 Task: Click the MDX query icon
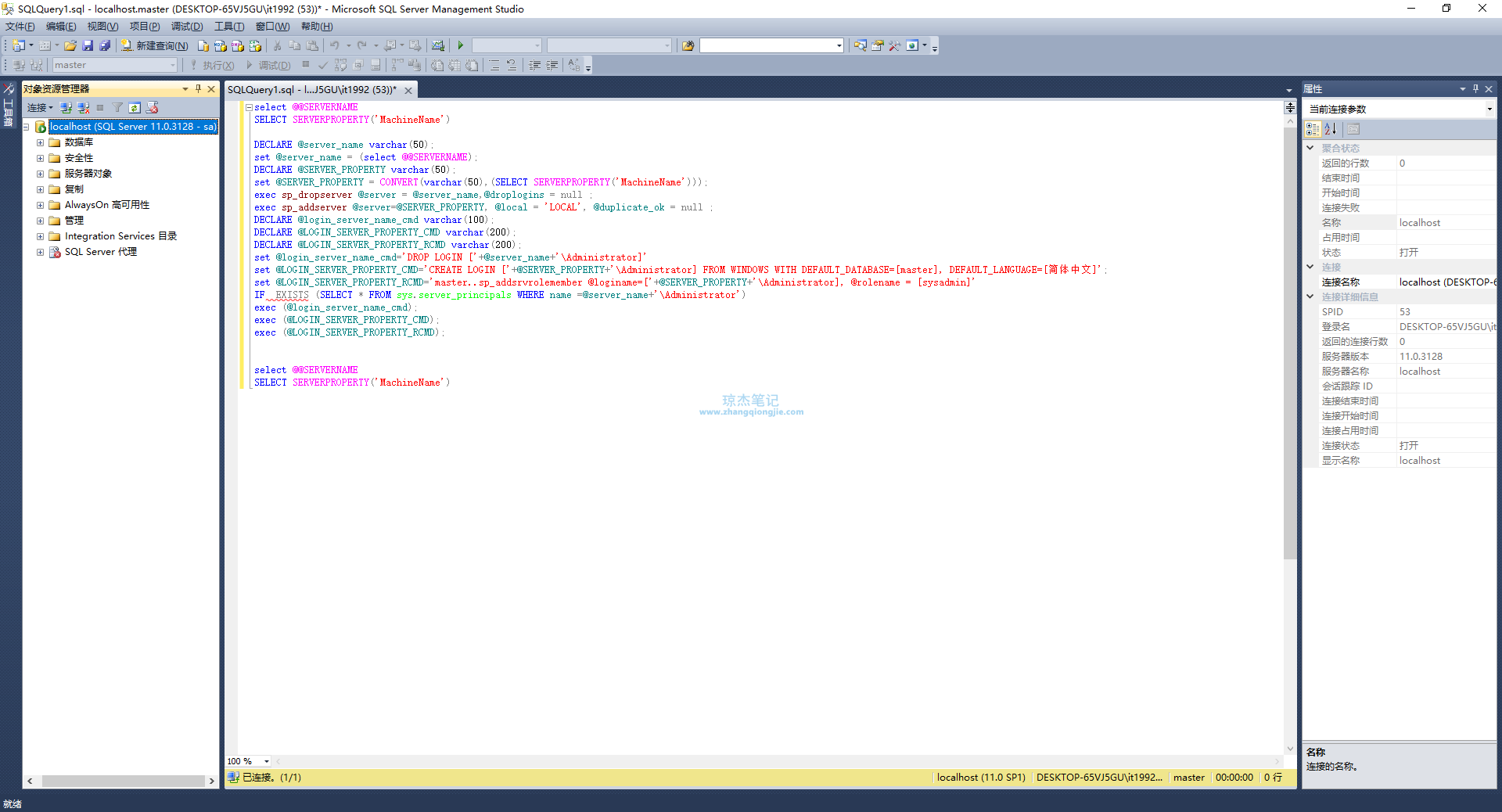tap(220, 46)
